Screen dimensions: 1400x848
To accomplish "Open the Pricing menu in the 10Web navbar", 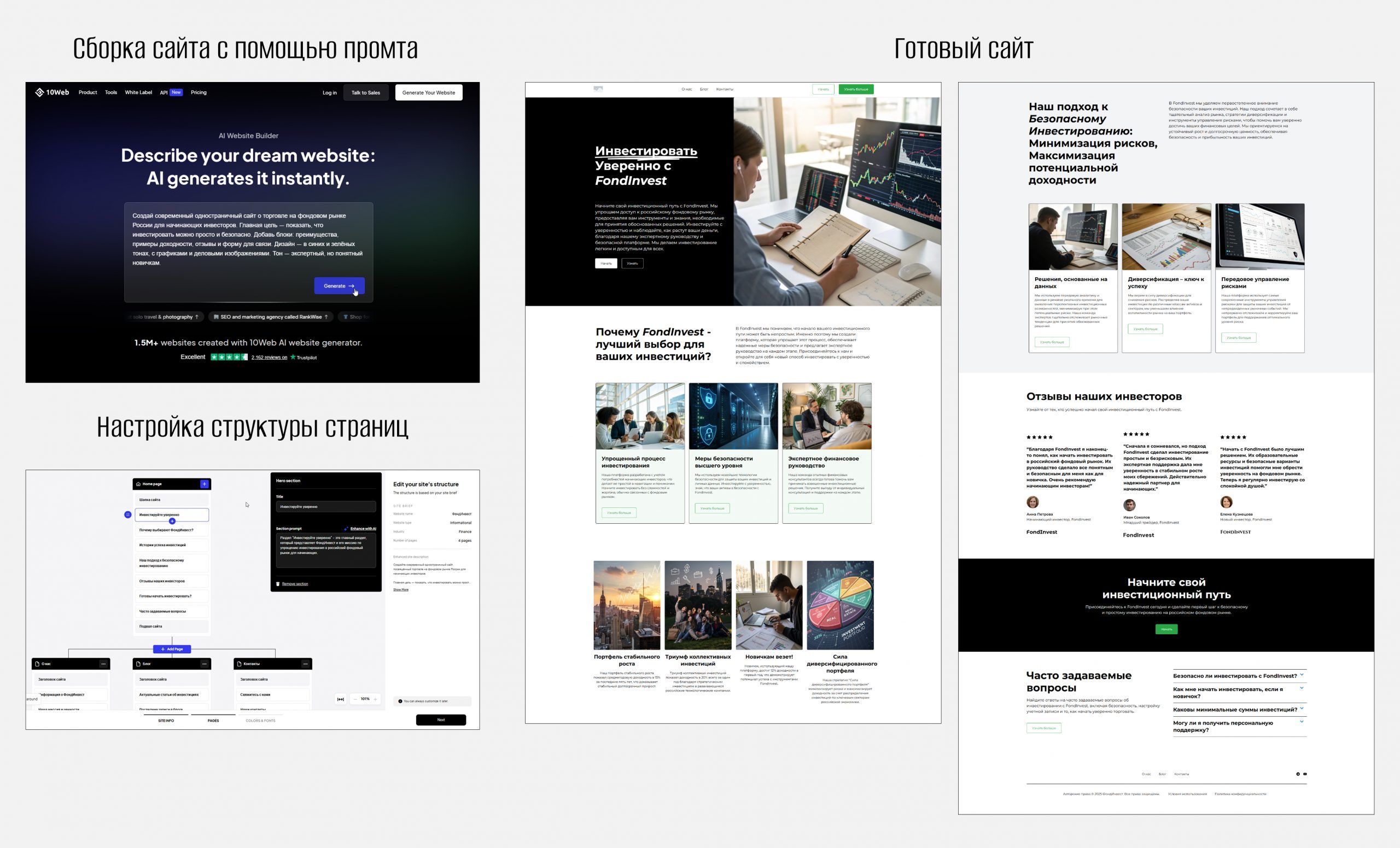I will coord(200,92).
